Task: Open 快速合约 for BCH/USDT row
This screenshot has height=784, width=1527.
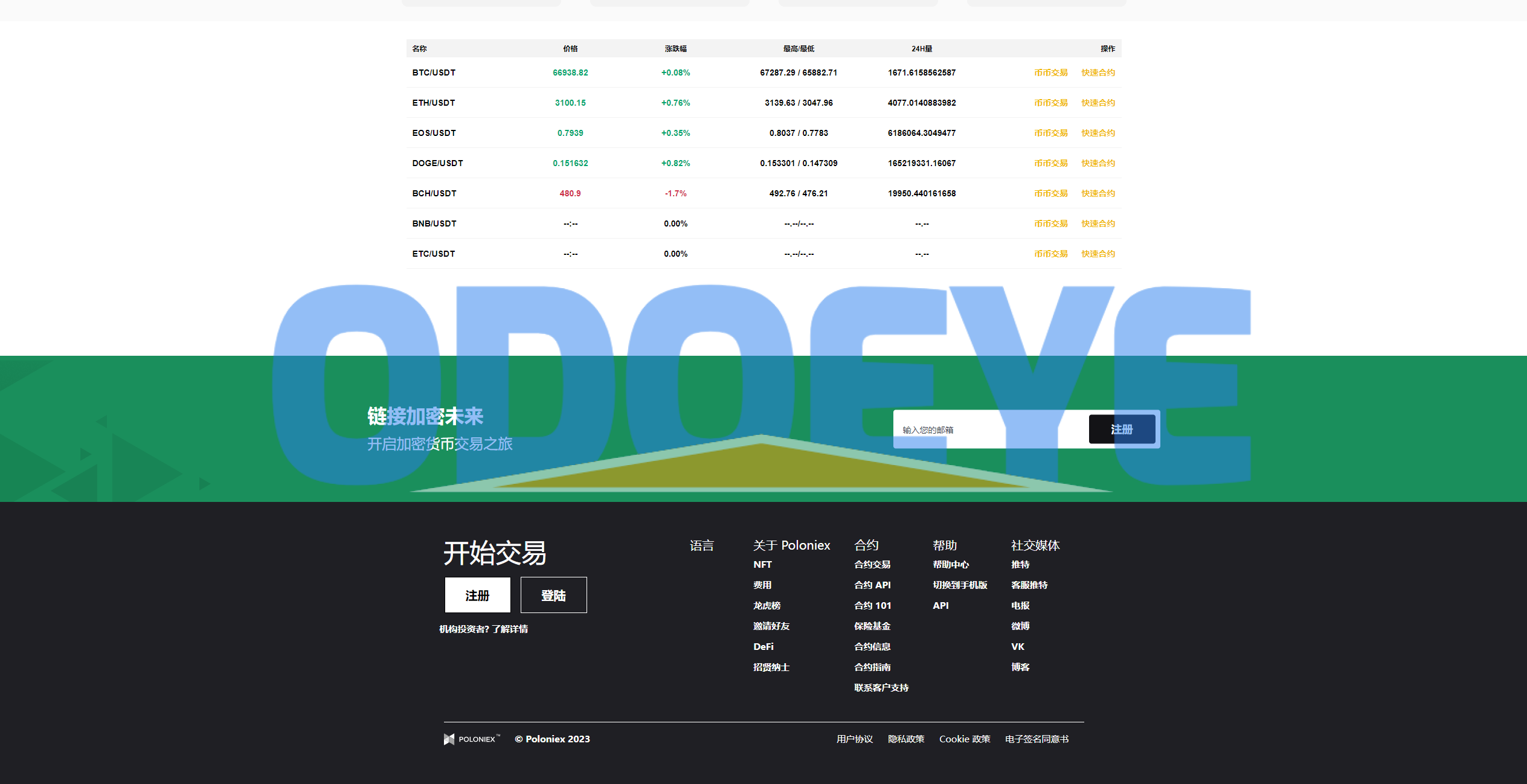Action: click(x=1098, y=193)
